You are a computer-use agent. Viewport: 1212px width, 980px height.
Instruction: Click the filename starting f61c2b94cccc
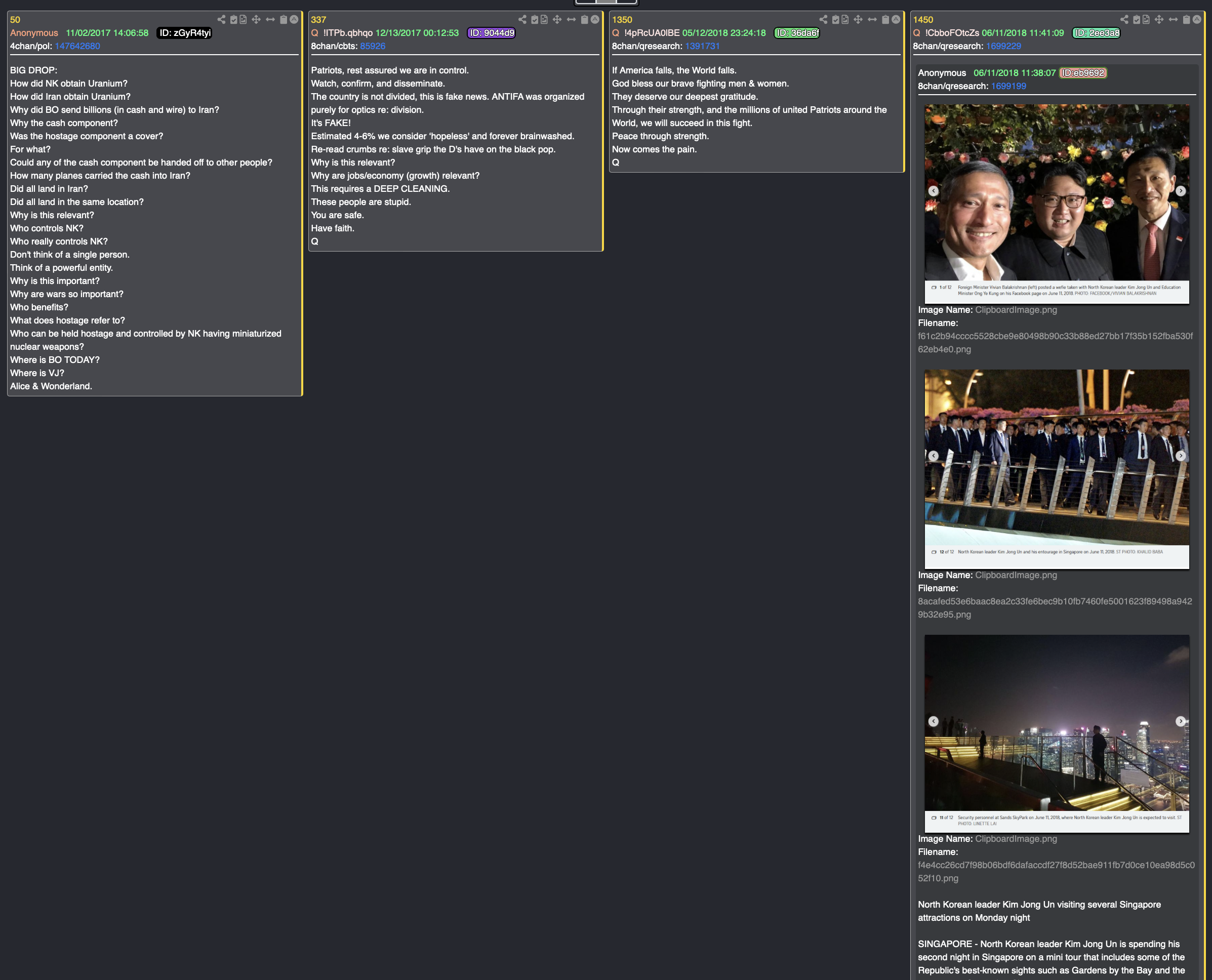click(x=1056, y=343)
